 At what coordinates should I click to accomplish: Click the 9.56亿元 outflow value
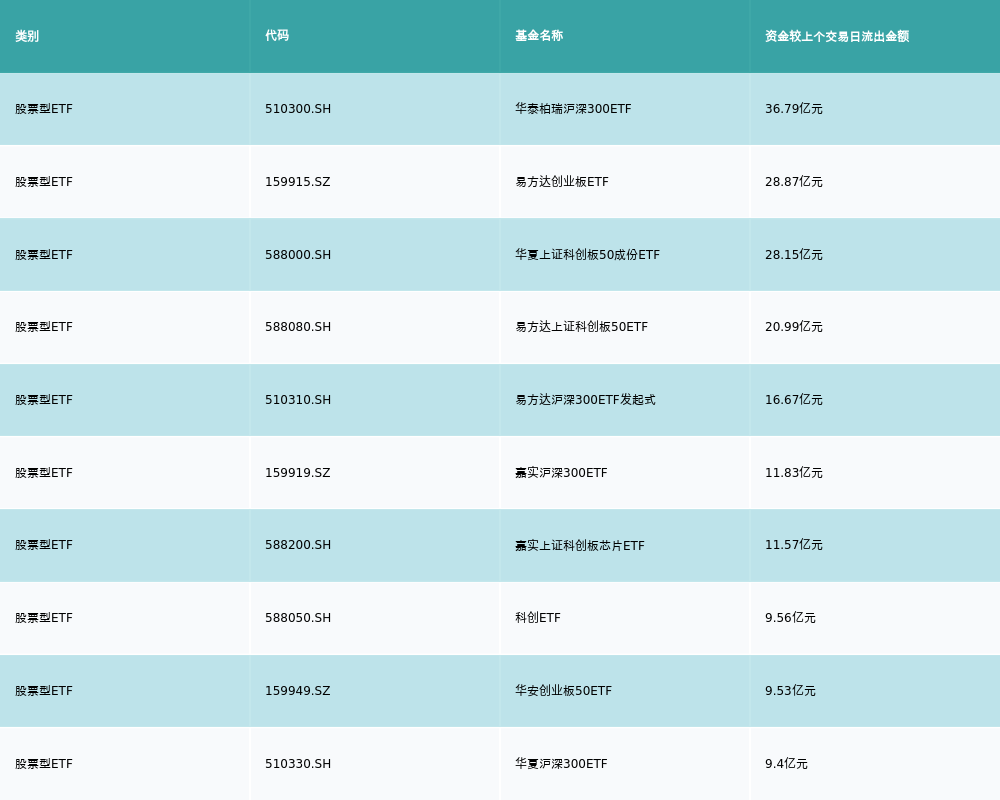click(790, 618)
